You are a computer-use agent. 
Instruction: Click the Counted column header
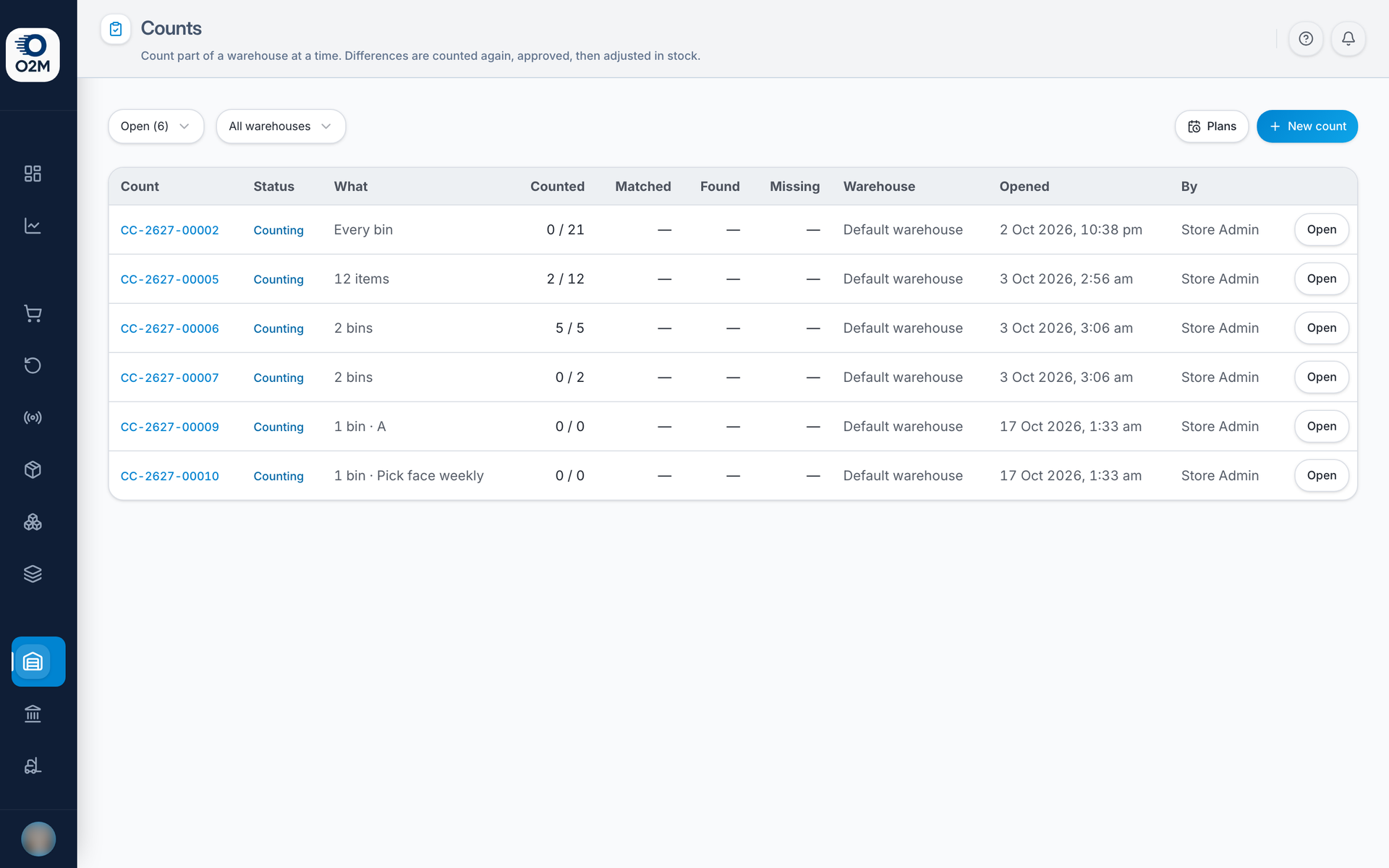[x=557, y=187]
